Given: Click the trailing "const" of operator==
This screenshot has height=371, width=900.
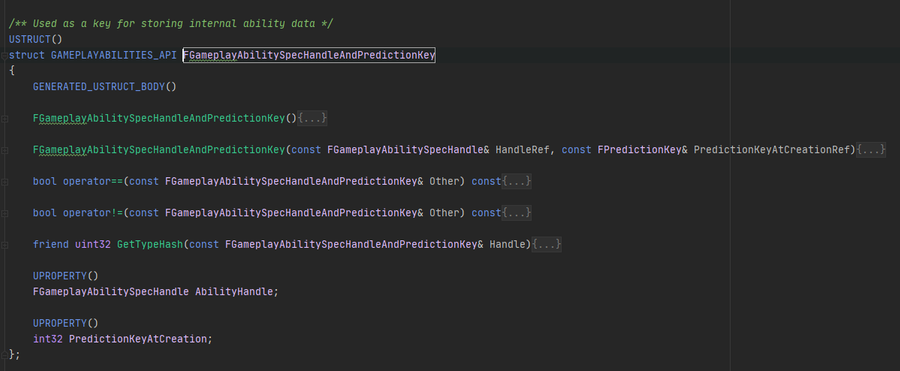Looking at the screenshot, I should 486,181.
